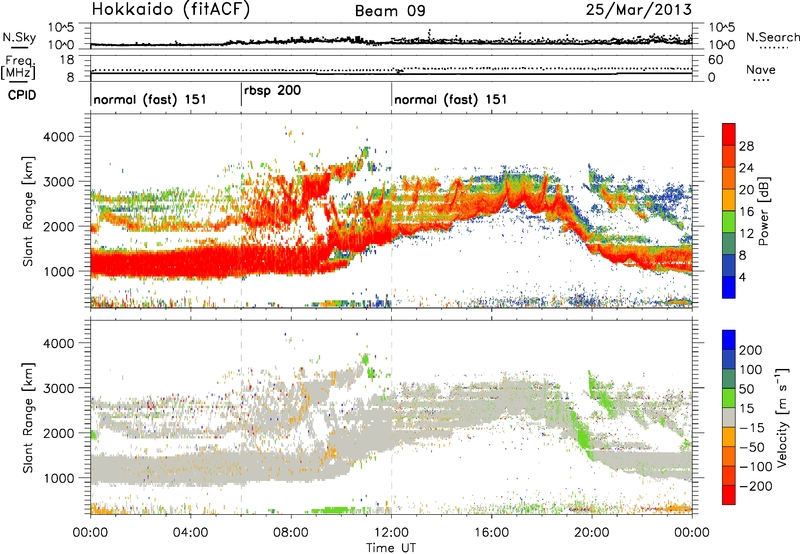Viewport: 800px width, 554px height.
Task: Click the velocity panel's 'Slant Range [km]' label
Action: (28, 417)
